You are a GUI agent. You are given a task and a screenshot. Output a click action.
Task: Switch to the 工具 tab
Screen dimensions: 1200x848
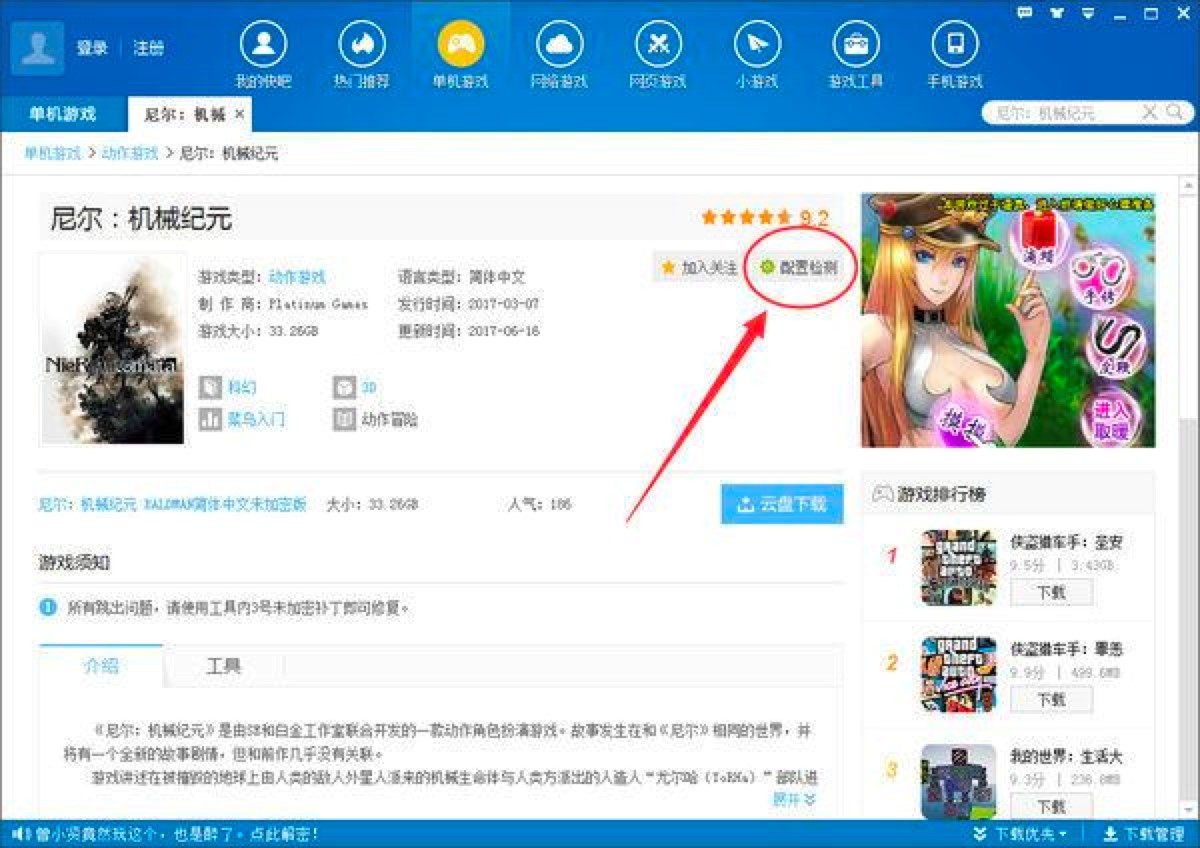[x=224, y=666]
